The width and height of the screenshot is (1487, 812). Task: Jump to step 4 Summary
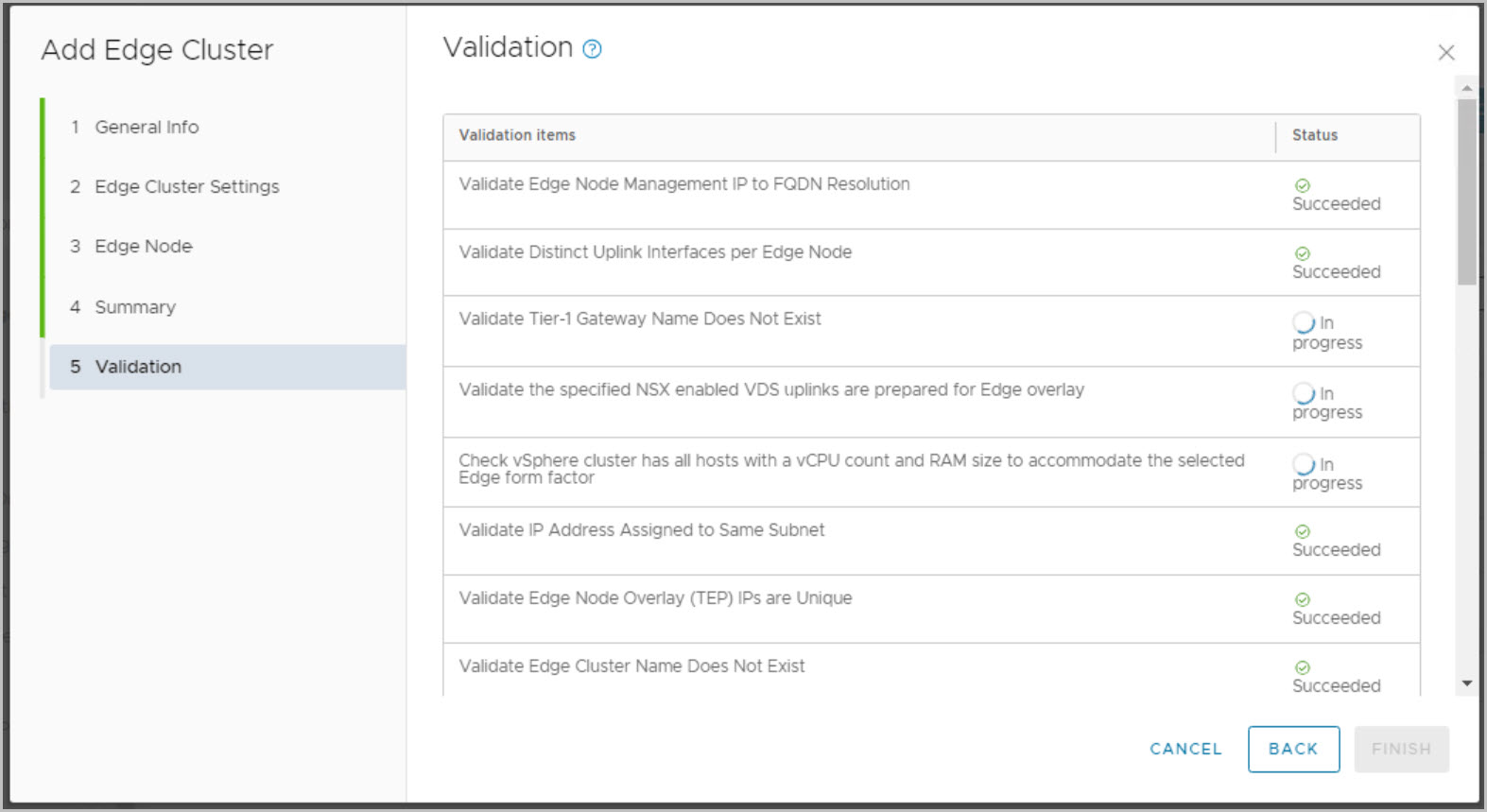(135, 307)
